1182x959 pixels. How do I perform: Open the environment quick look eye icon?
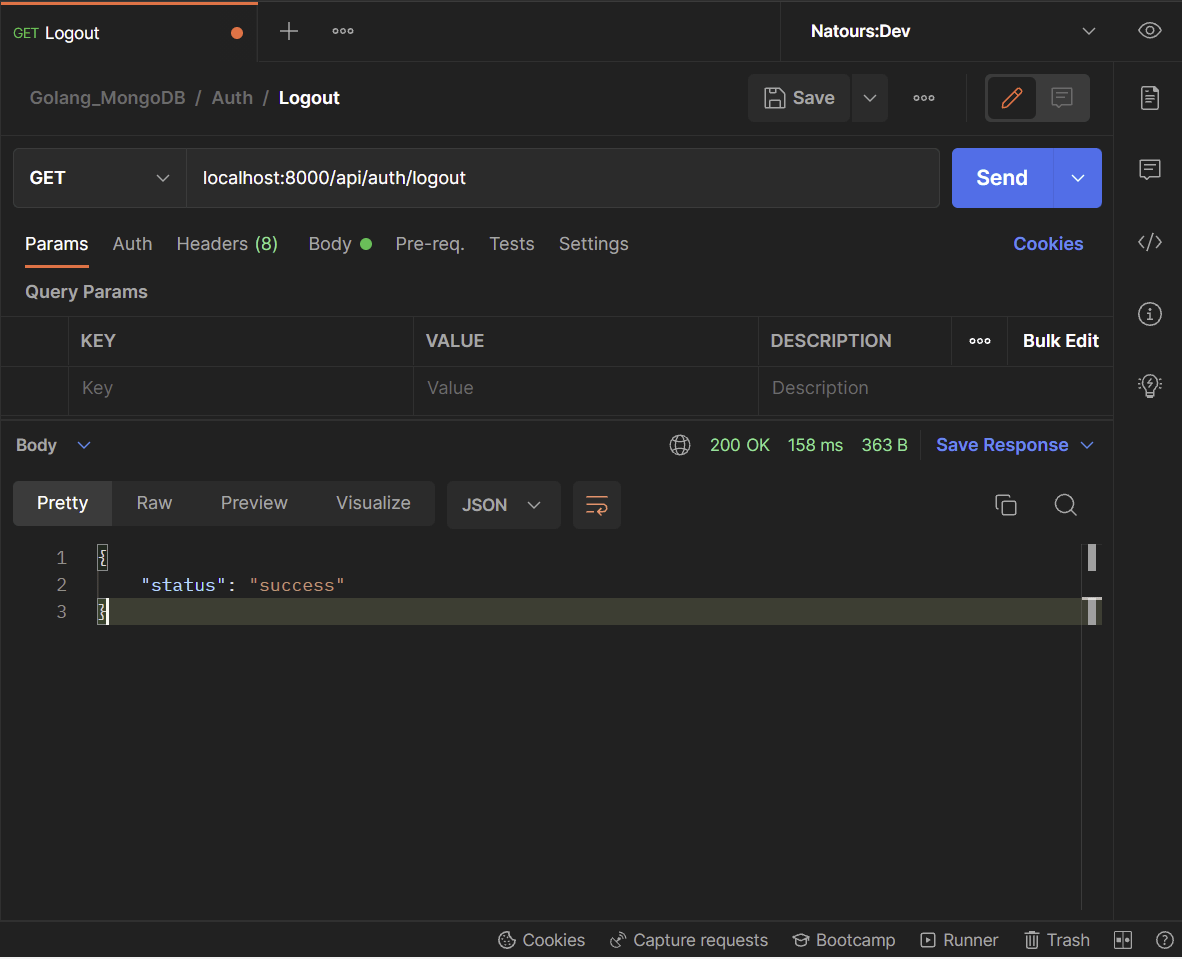tap(1149, 30)
